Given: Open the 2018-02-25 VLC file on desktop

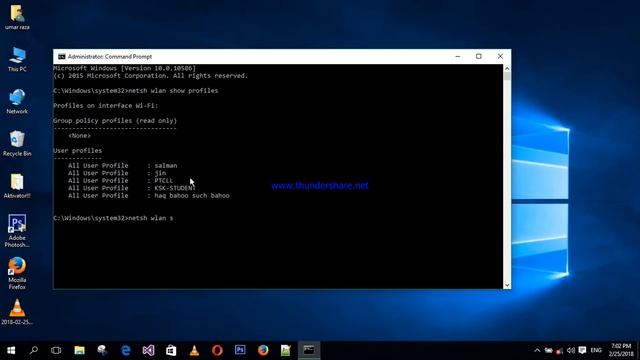Looking at the screenshot, I should 17,312.
